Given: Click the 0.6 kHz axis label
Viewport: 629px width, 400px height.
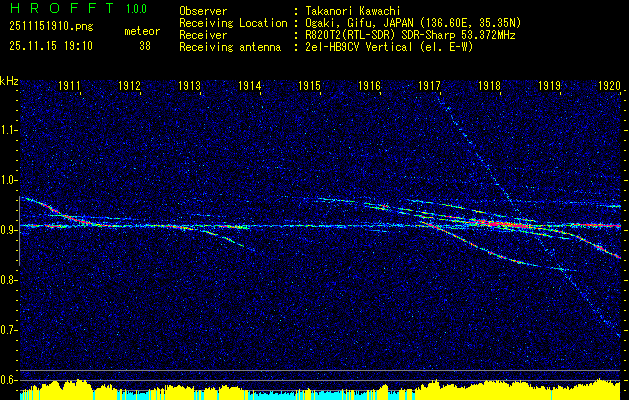Looking at the screenshot, I should pyautogui.click(x=8, y=380).
